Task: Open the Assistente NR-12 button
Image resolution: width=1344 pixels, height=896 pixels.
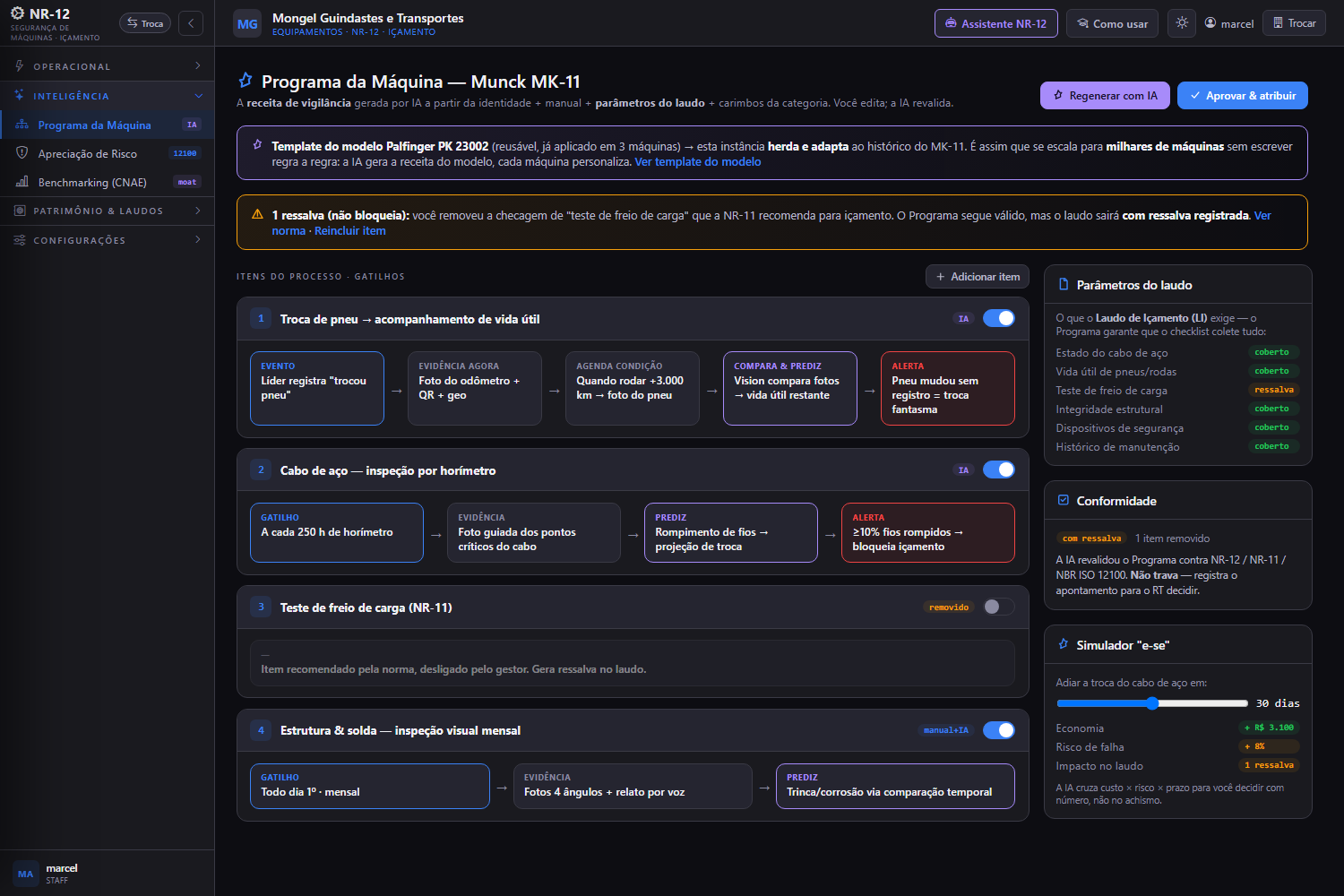Action: (x=996, y=23)
